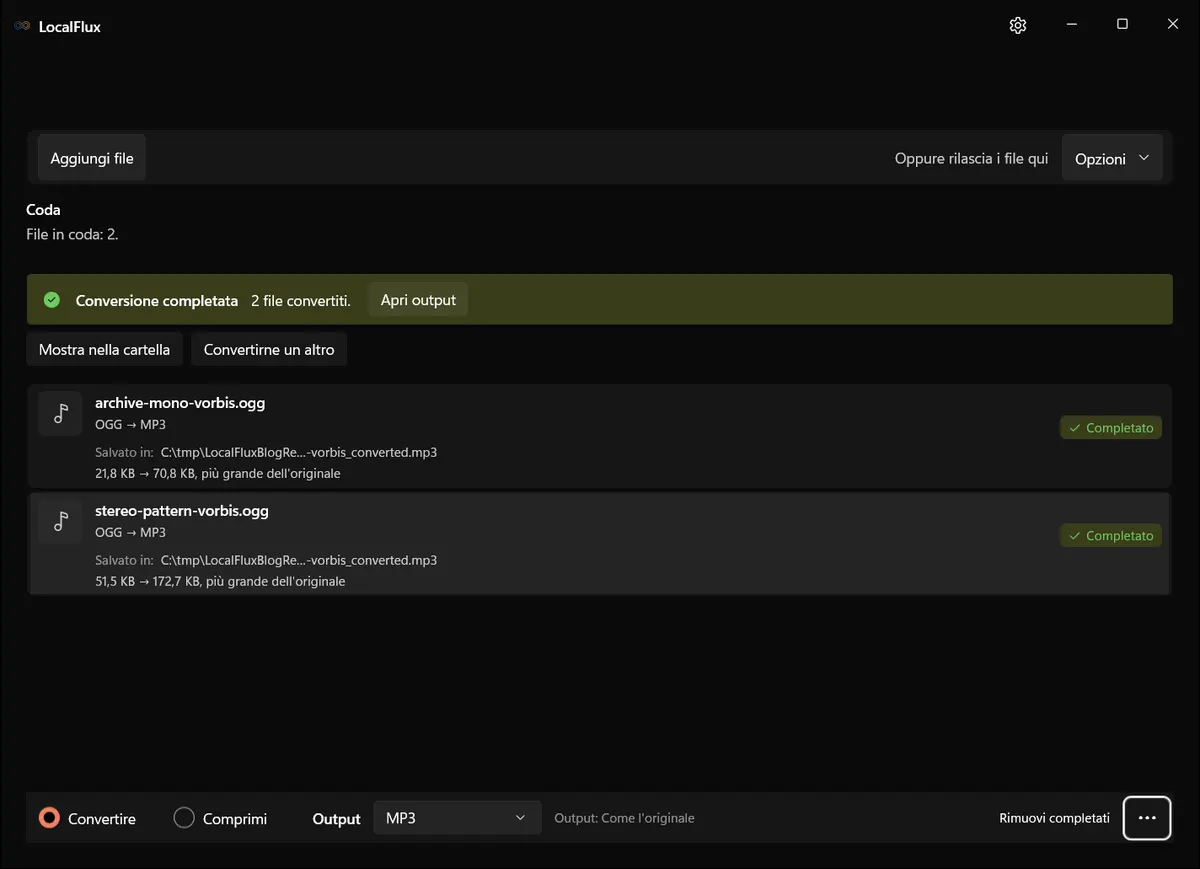1200x869 pixels.
Task: Click the LocalFlux logo icon
Action: [22, 27]
